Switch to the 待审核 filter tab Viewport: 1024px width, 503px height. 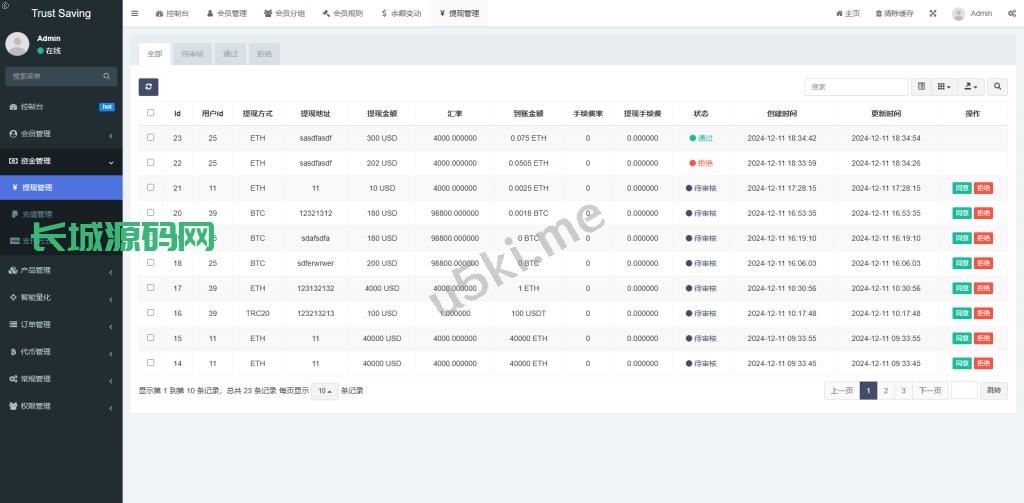[x=191, y=53]
